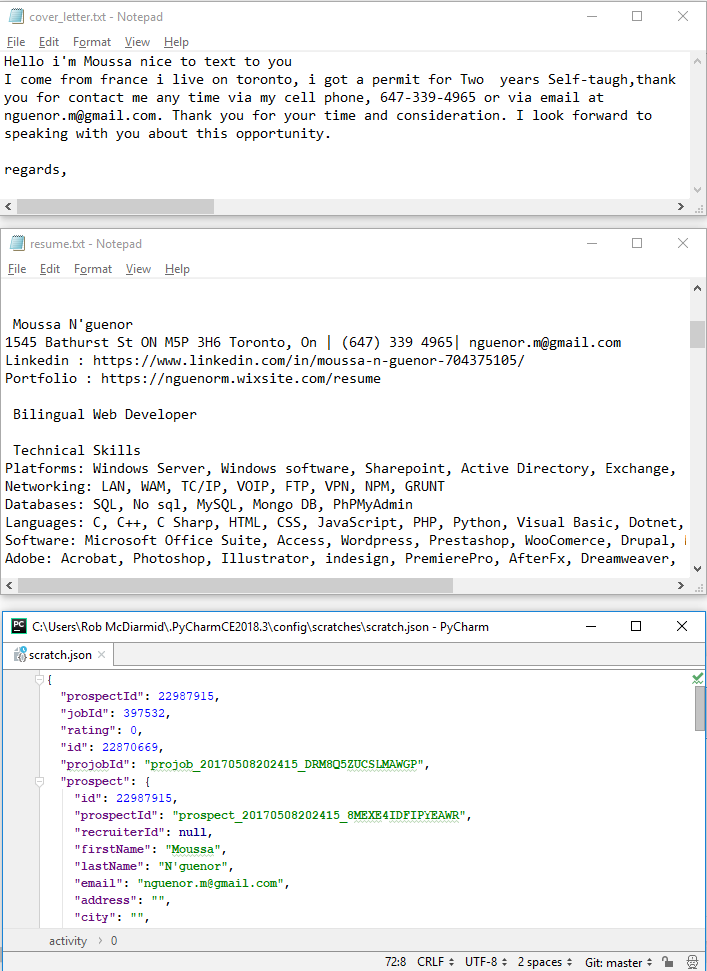The width and height of the screenshot is (707, 971).
Task: Click the "email" value in scratch.json
Action: [x=210, y=884]
